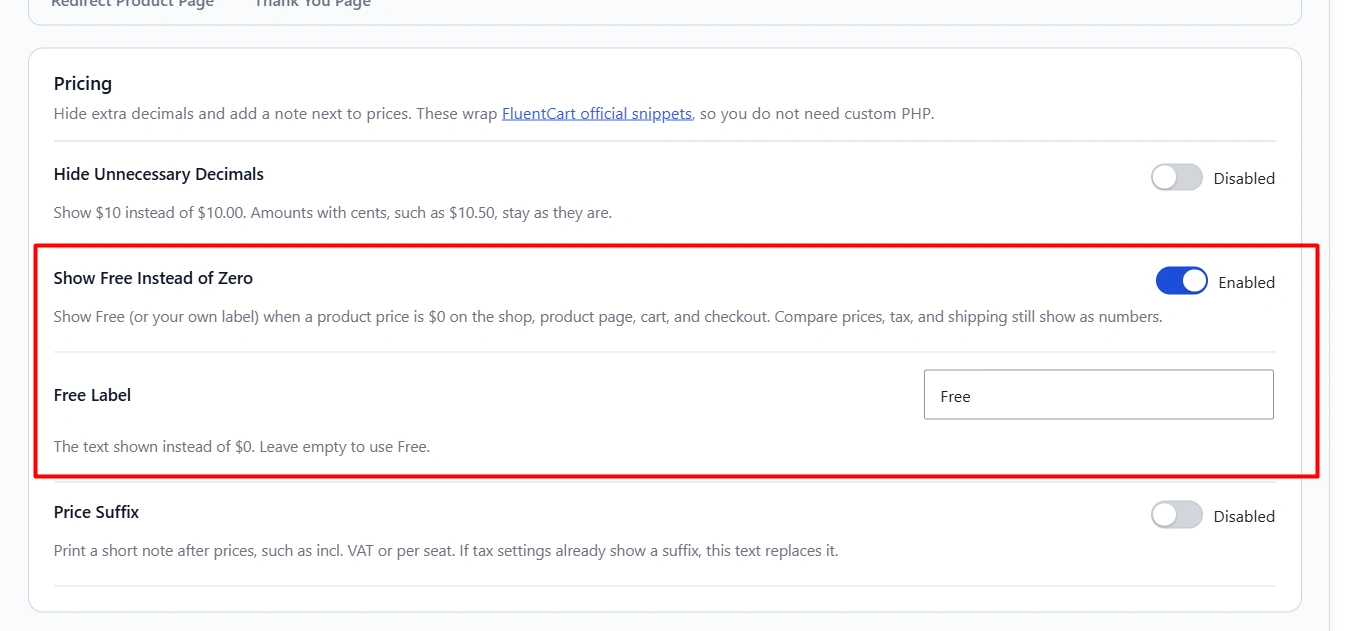Click the Price Suffix label

click(x=96, y=512)
